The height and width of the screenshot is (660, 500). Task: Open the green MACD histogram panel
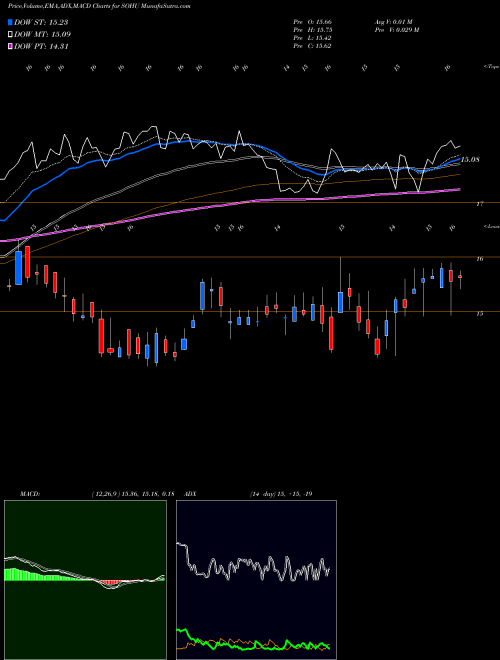85,580
